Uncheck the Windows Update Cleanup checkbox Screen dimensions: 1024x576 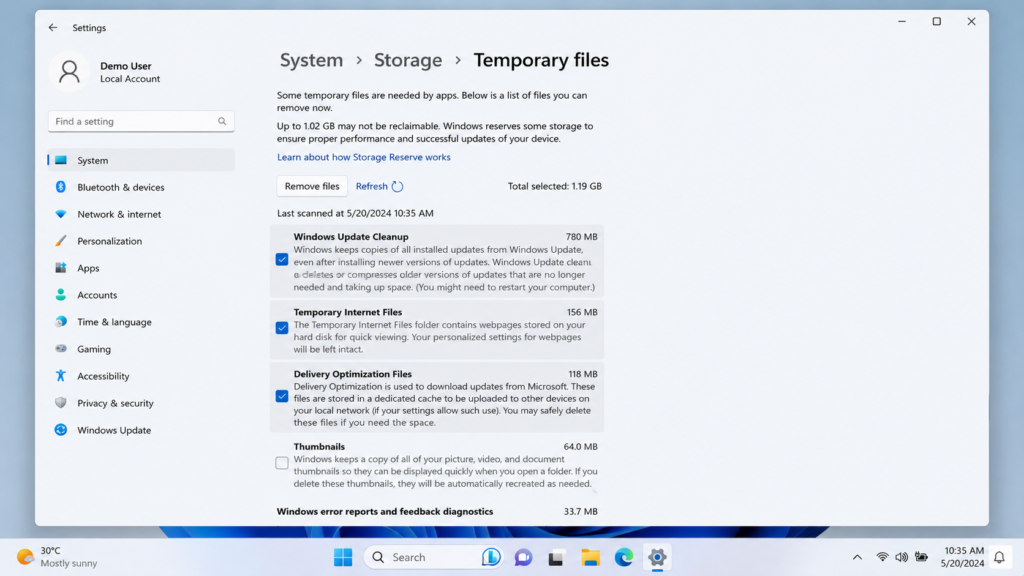(282, 259)
